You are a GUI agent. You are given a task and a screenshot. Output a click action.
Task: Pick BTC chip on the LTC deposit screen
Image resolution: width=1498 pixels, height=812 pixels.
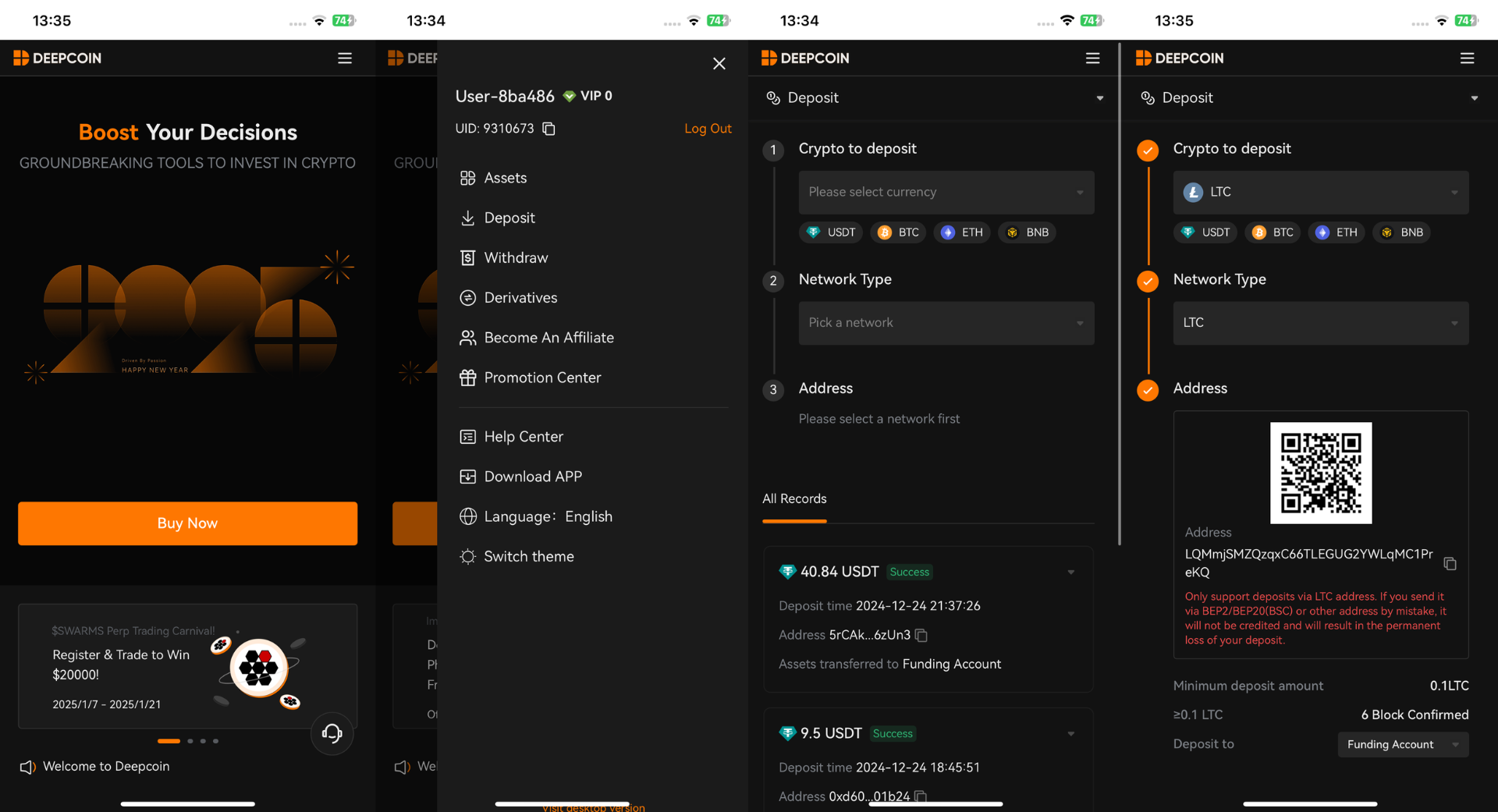pos(1273,232)
